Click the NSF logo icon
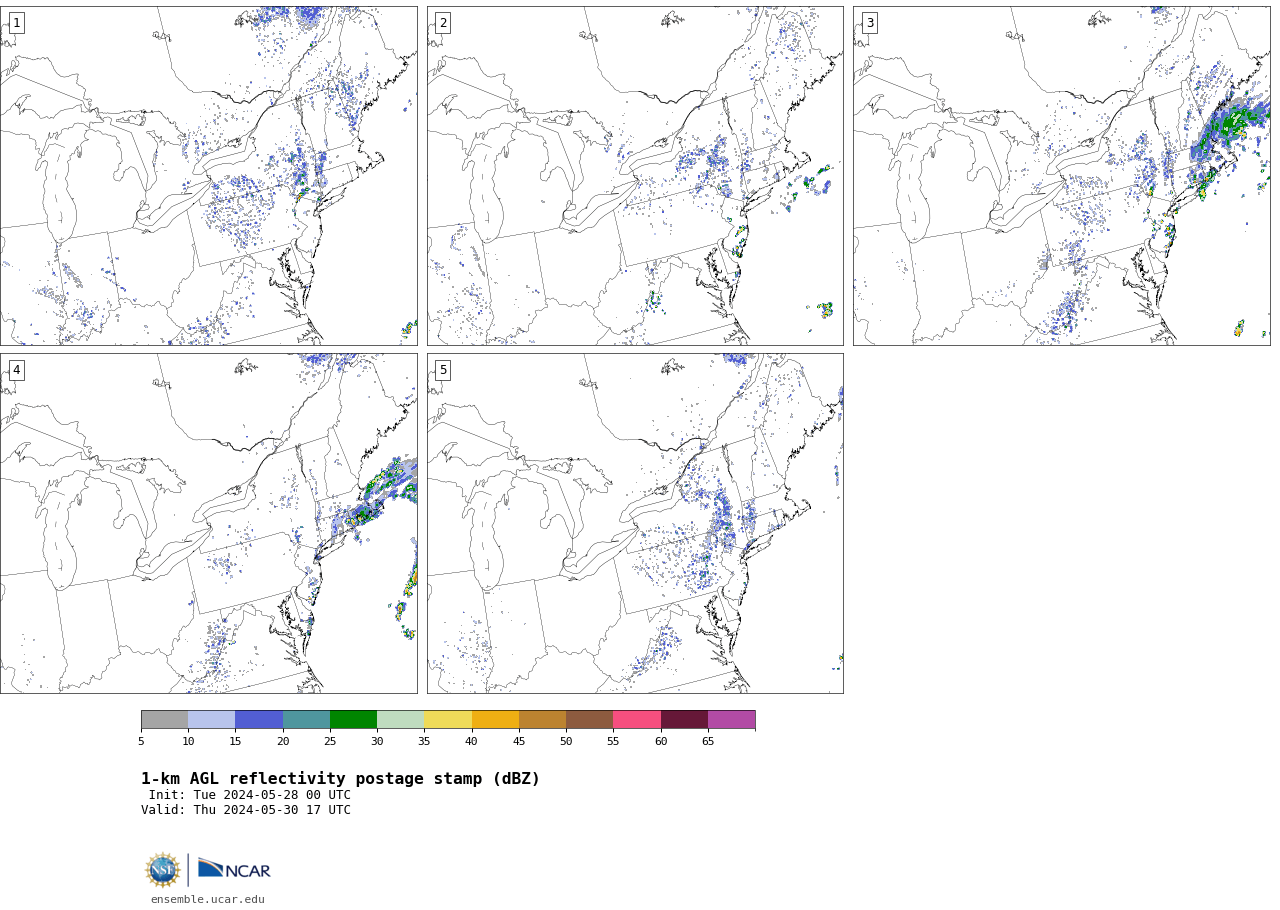The height and width of the screenshot is (910, 1280). 162,870
